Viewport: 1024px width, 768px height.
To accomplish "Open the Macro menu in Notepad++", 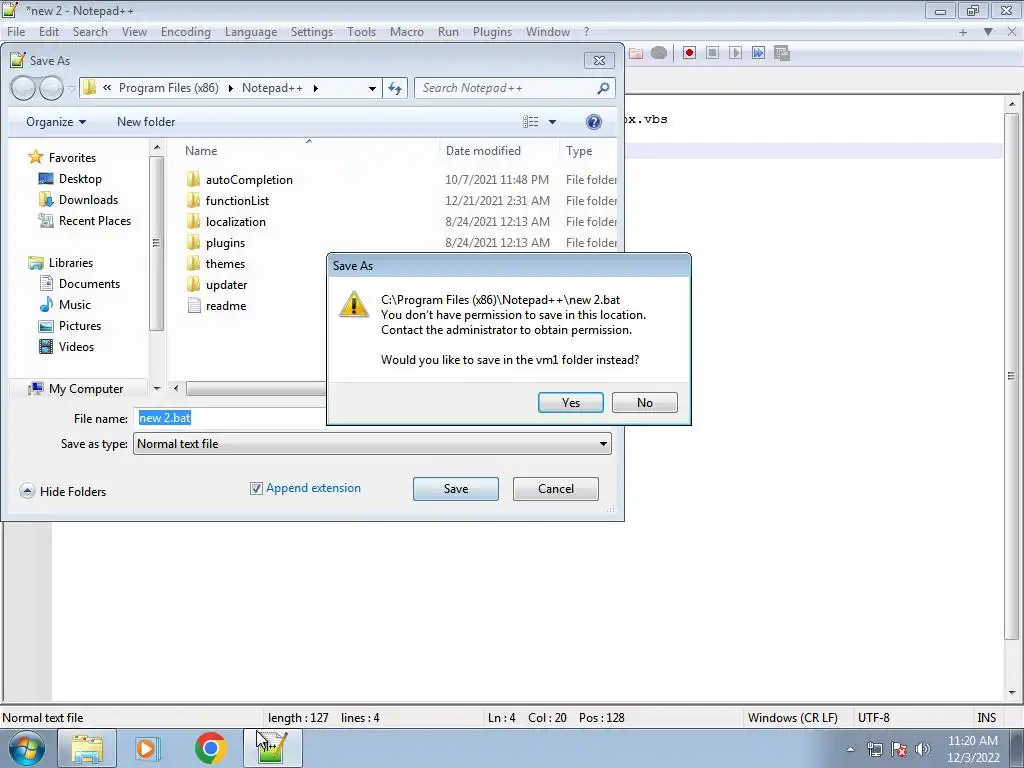I will 406,32.
